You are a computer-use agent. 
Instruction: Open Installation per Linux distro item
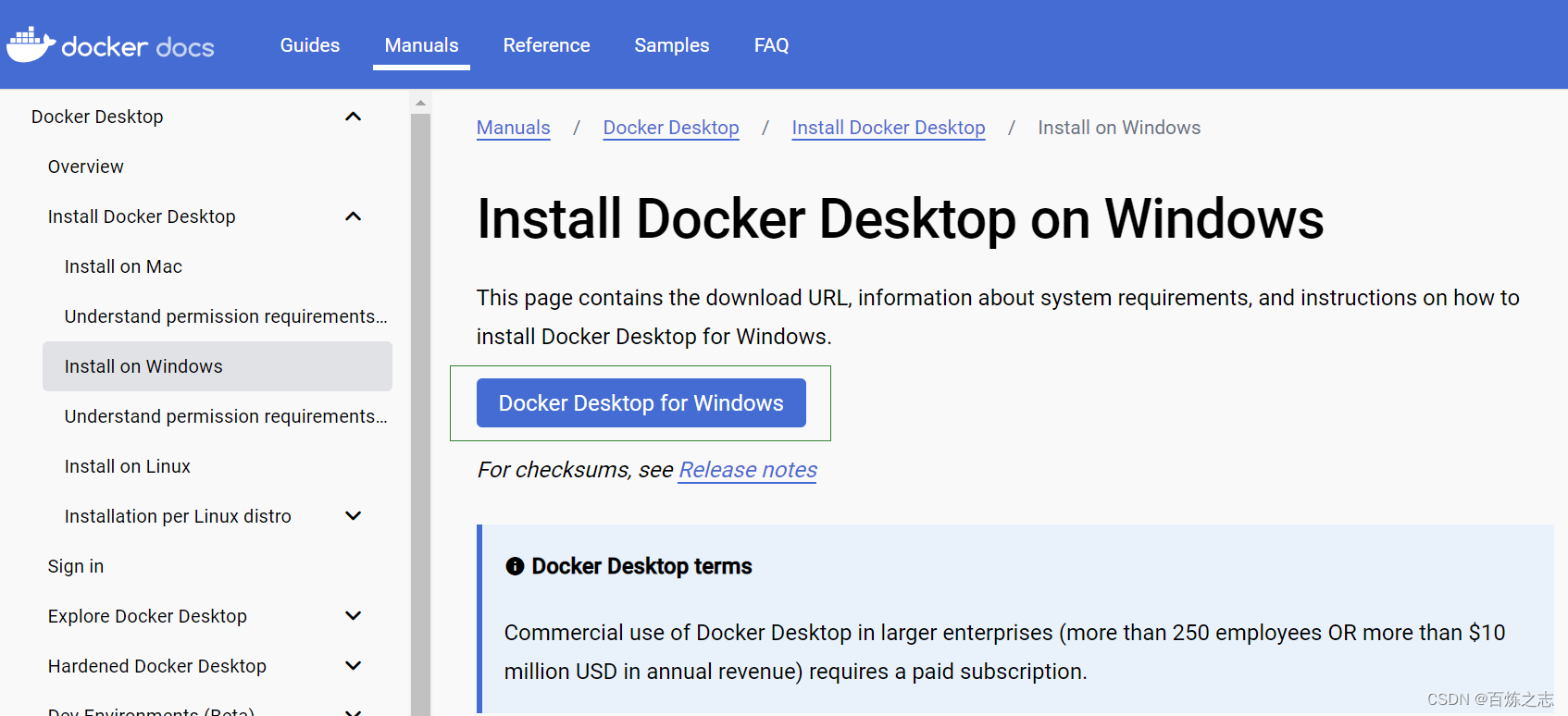tap(178, 516)
